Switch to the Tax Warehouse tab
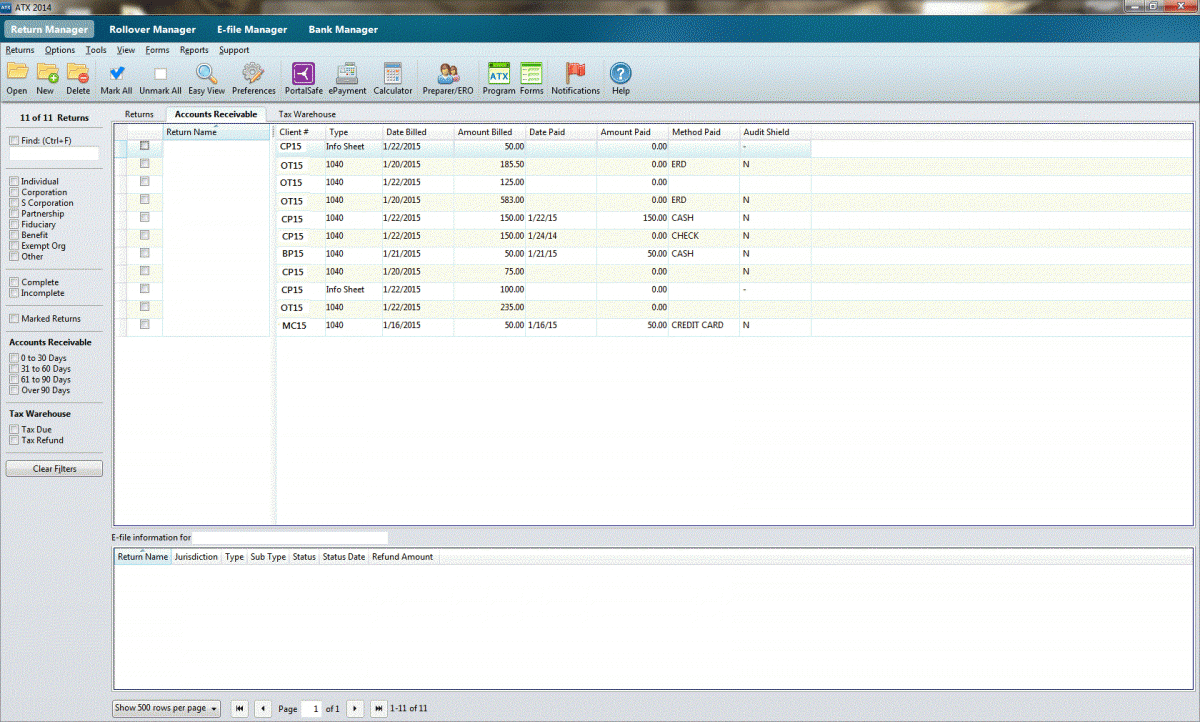Screen dimensions: 1200x722 (x=307, y=115)
